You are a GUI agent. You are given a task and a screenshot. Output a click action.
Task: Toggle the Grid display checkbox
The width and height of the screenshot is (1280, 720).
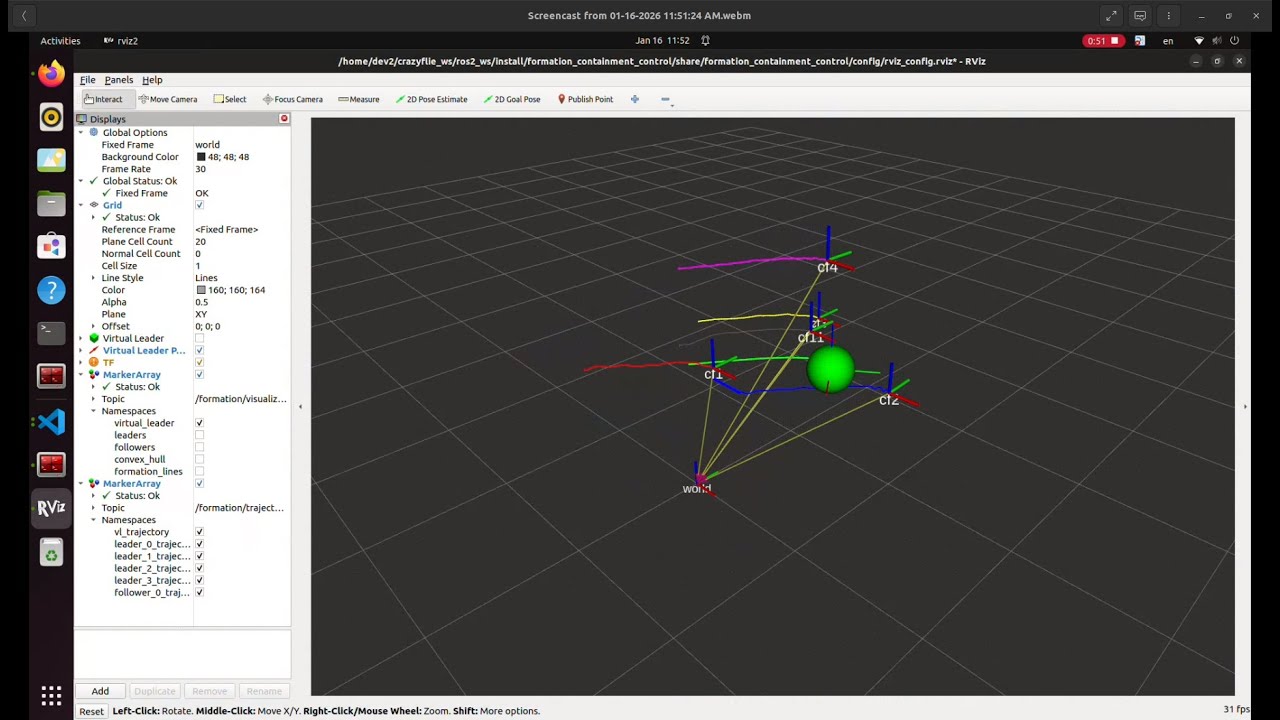point(199,205)
